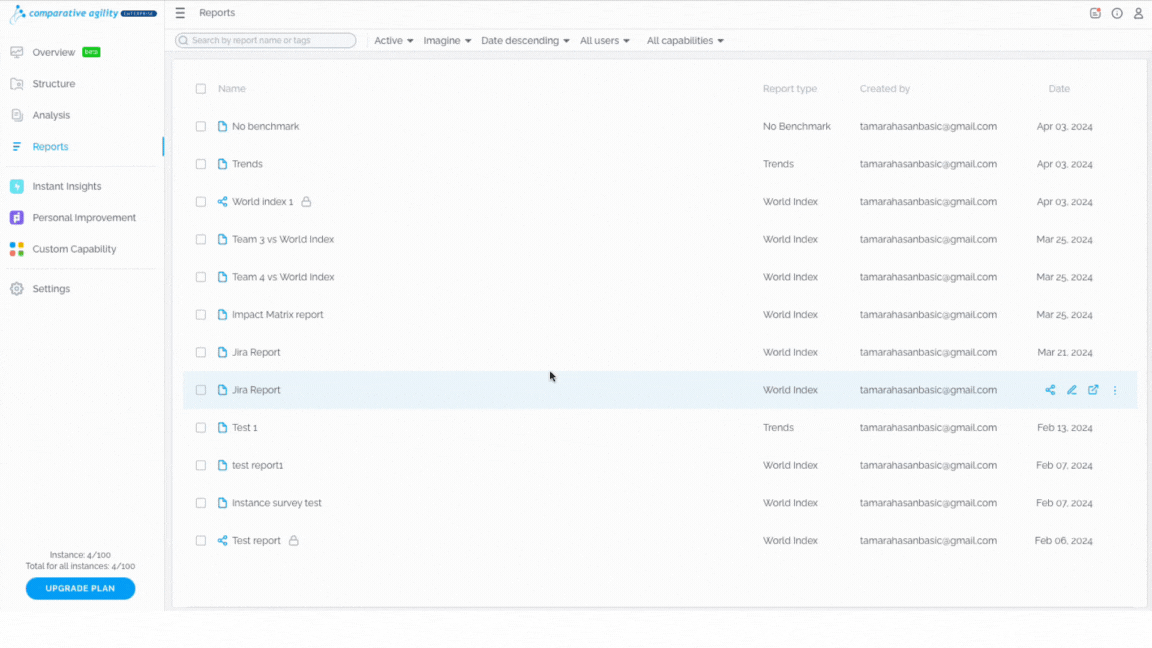Focus the report name search field
The width and height of the screenshot is (1152, 648).
point(265,40)
